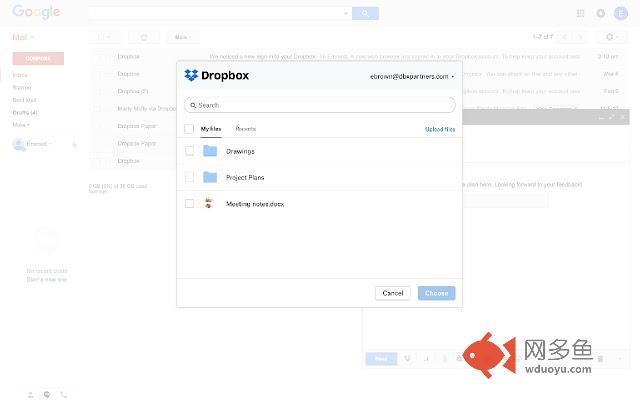Check the Drawings folder checkbox
The width and height of the screenshot is (640, 400).
[x=189, y=151]
